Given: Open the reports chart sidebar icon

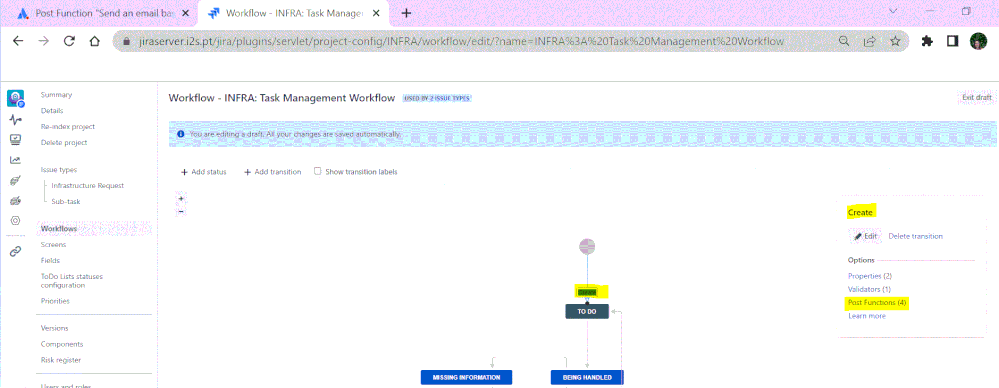Looking at the screenshot, I should pos(15,160).
